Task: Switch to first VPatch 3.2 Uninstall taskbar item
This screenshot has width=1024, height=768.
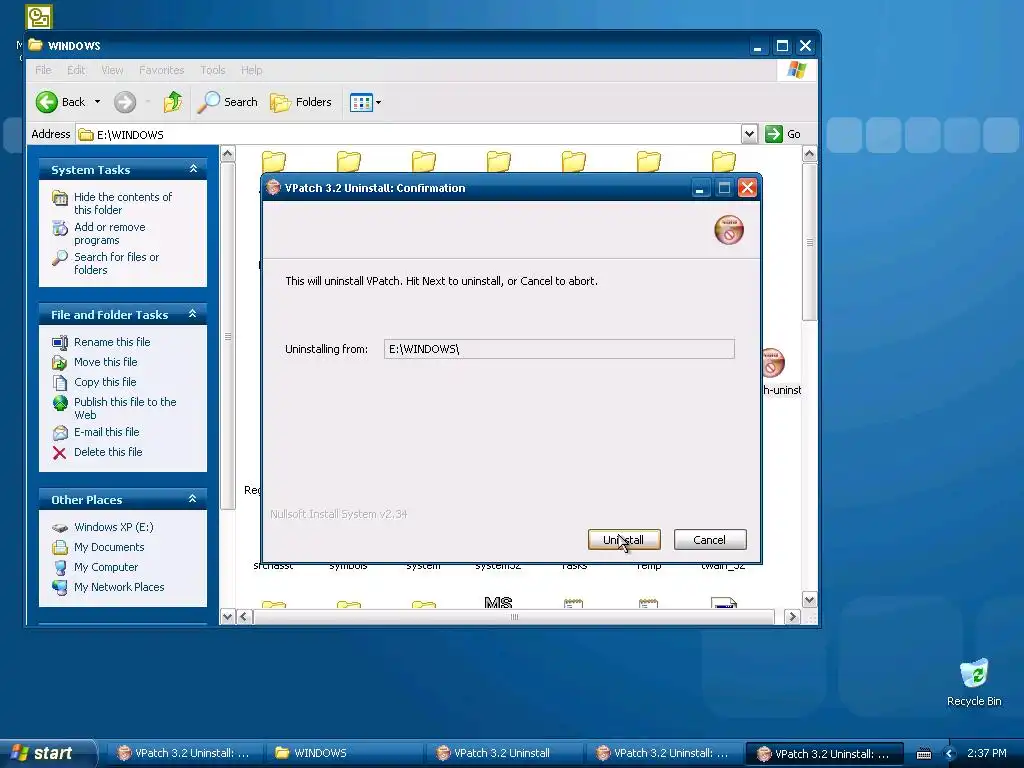Action: coord(184,753)
